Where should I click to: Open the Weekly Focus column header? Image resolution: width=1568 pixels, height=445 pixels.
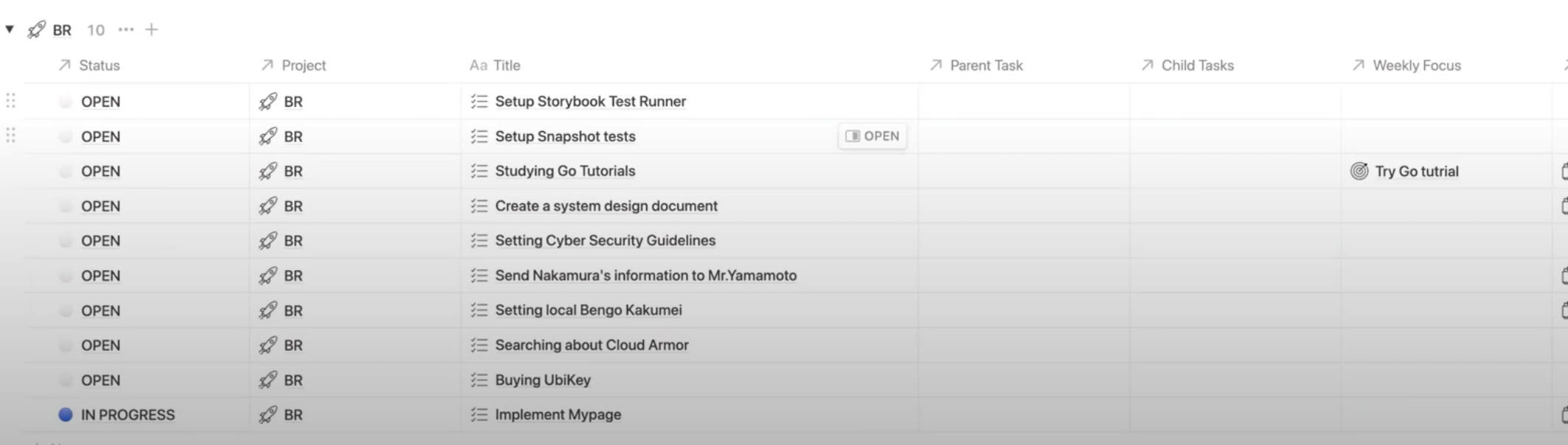[x=1406, y=66]
